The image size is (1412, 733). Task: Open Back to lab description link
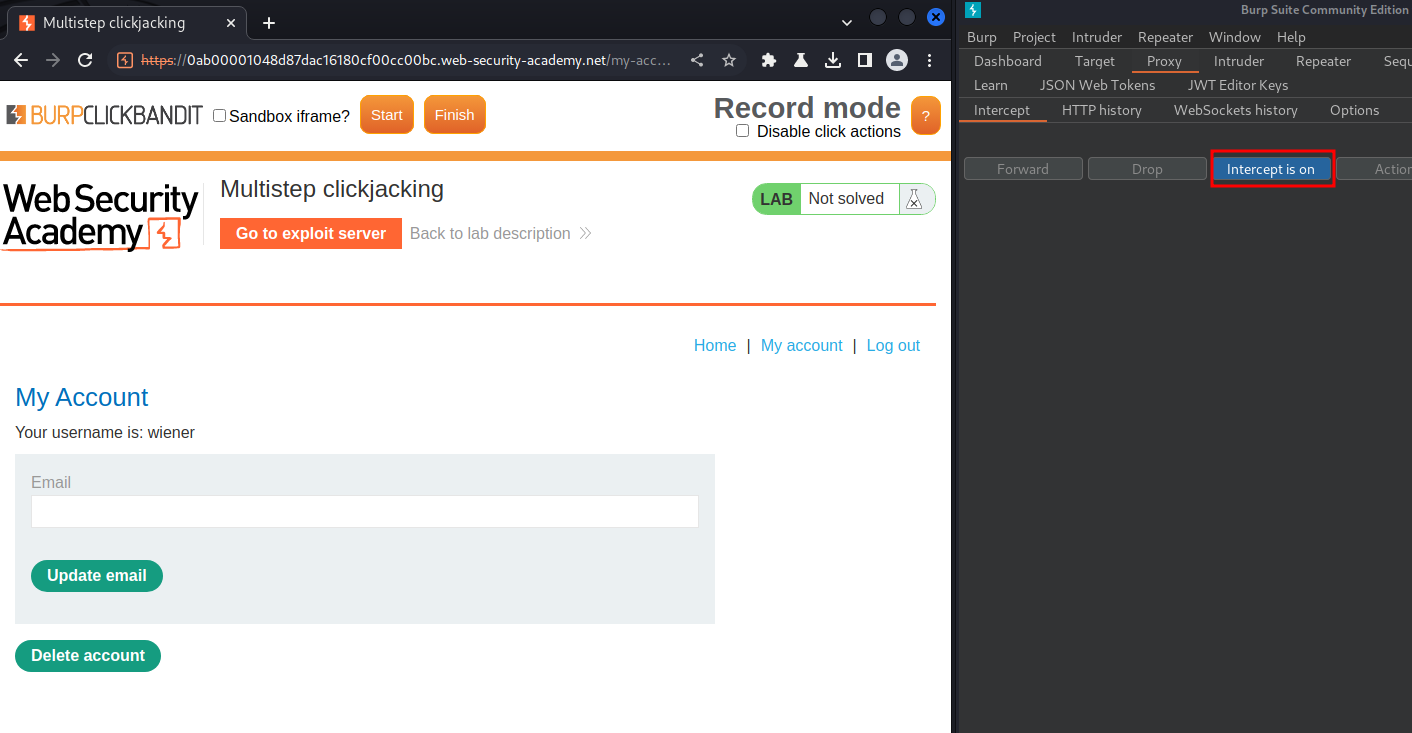point(501,233)
